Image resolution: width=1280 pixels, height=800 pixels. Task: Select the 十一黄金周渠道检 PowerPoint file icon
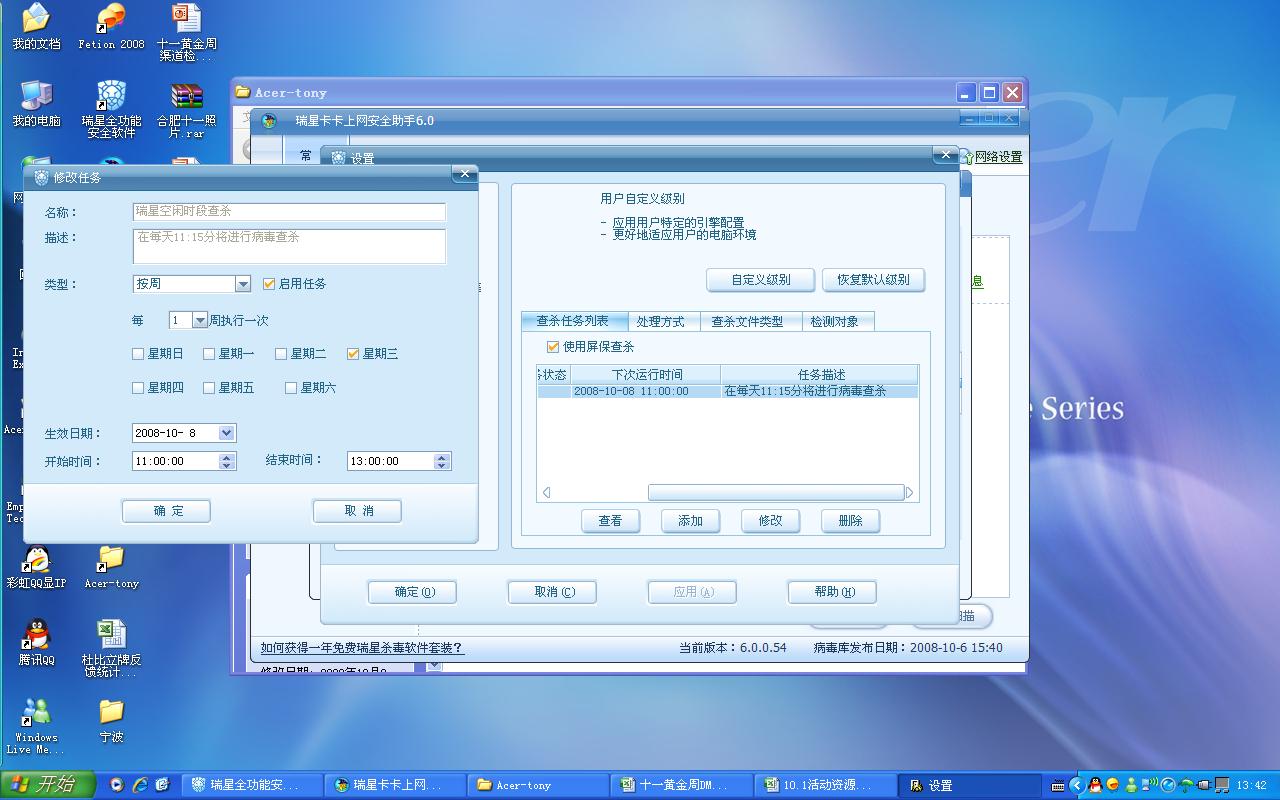[x=186, y=32]
